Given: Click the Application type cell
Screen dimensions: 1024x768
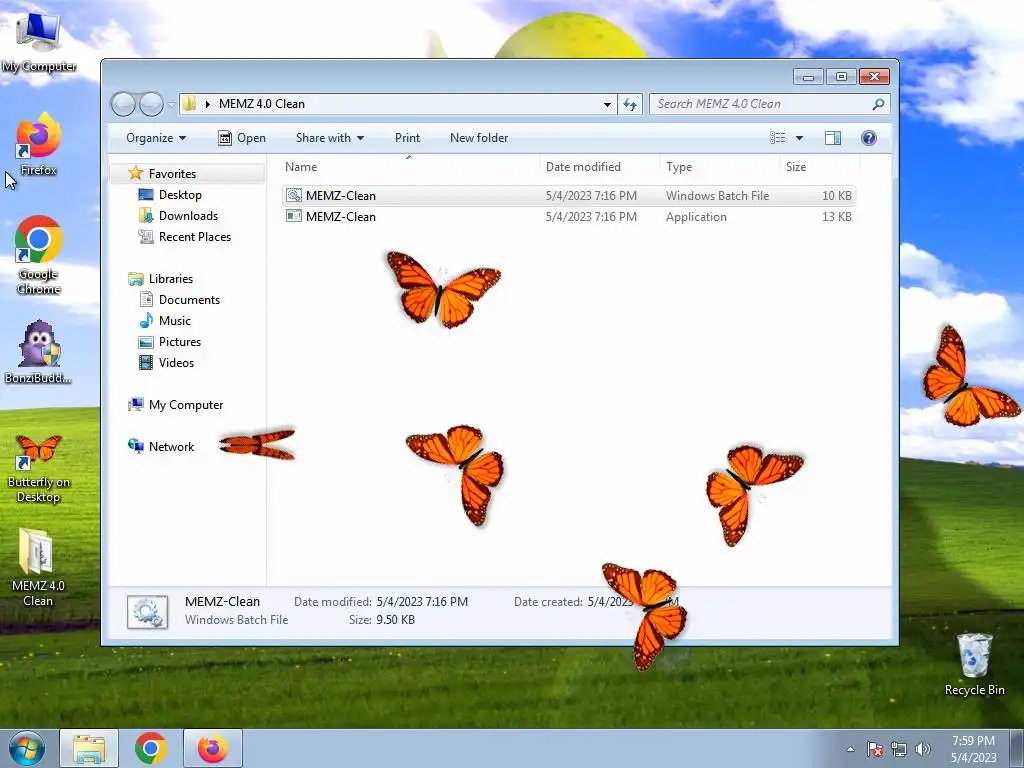Looking at the screenshot, I should click(x=696, y=216).
